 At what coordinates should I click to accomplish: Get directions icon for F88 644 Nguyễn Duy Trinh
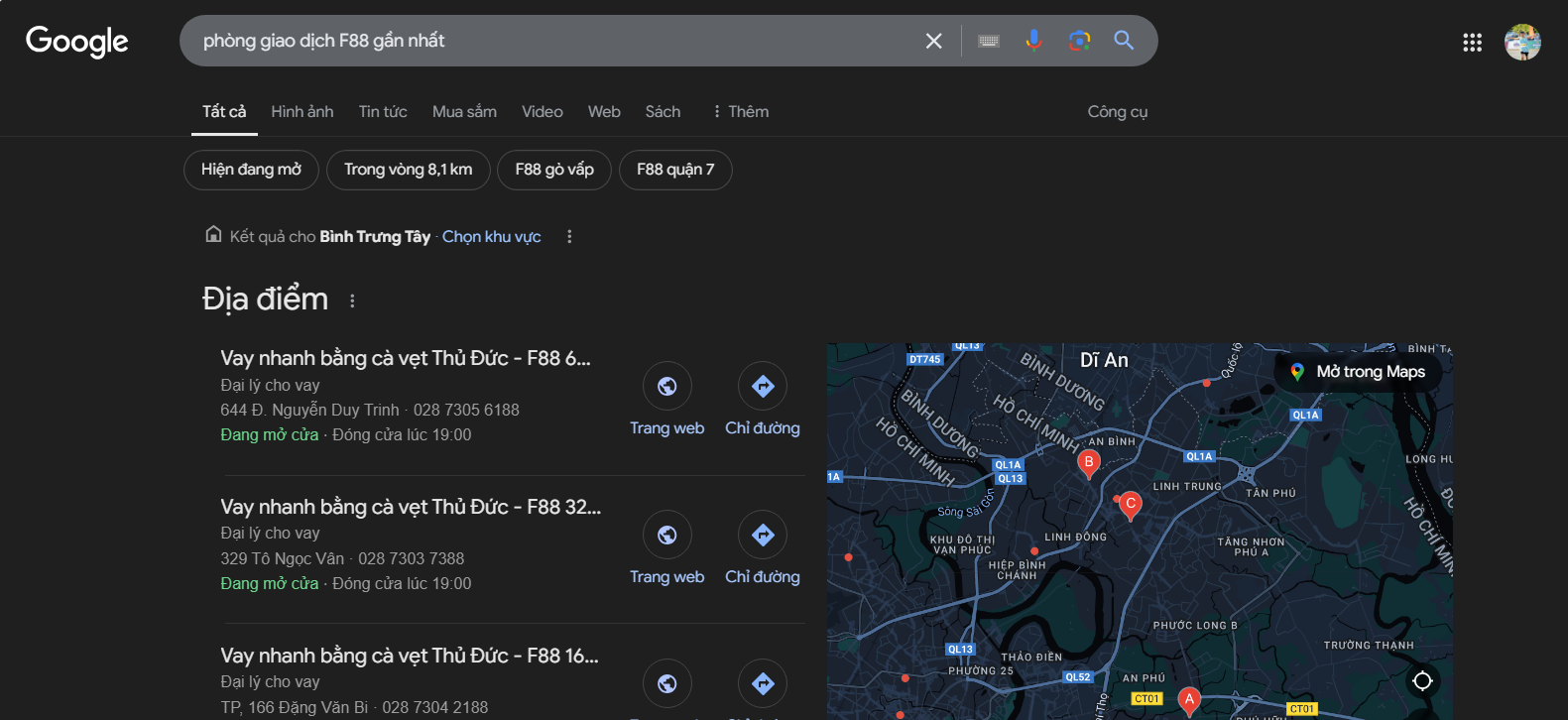[763, 386]
